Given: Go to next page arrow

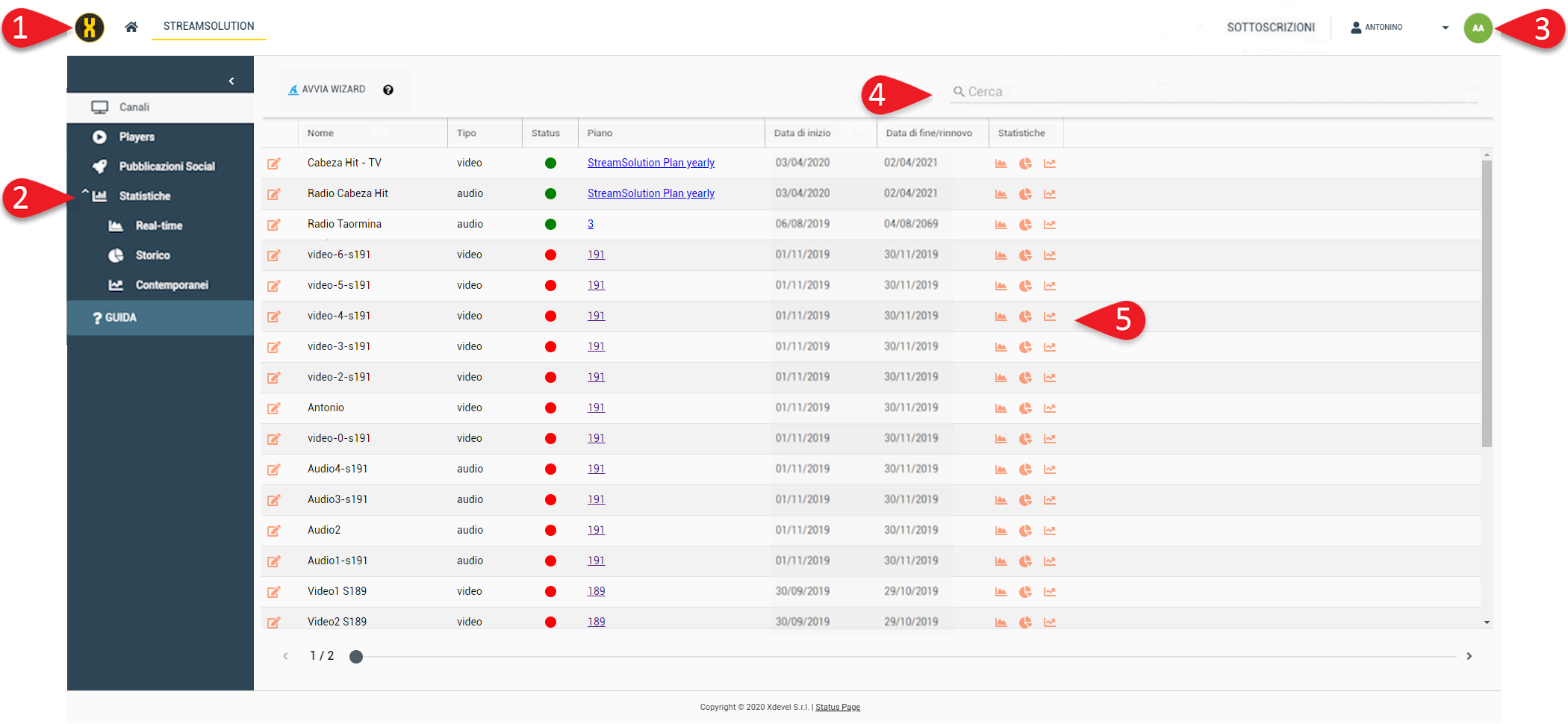Looking at the screenshot, I should point(1469,656).
